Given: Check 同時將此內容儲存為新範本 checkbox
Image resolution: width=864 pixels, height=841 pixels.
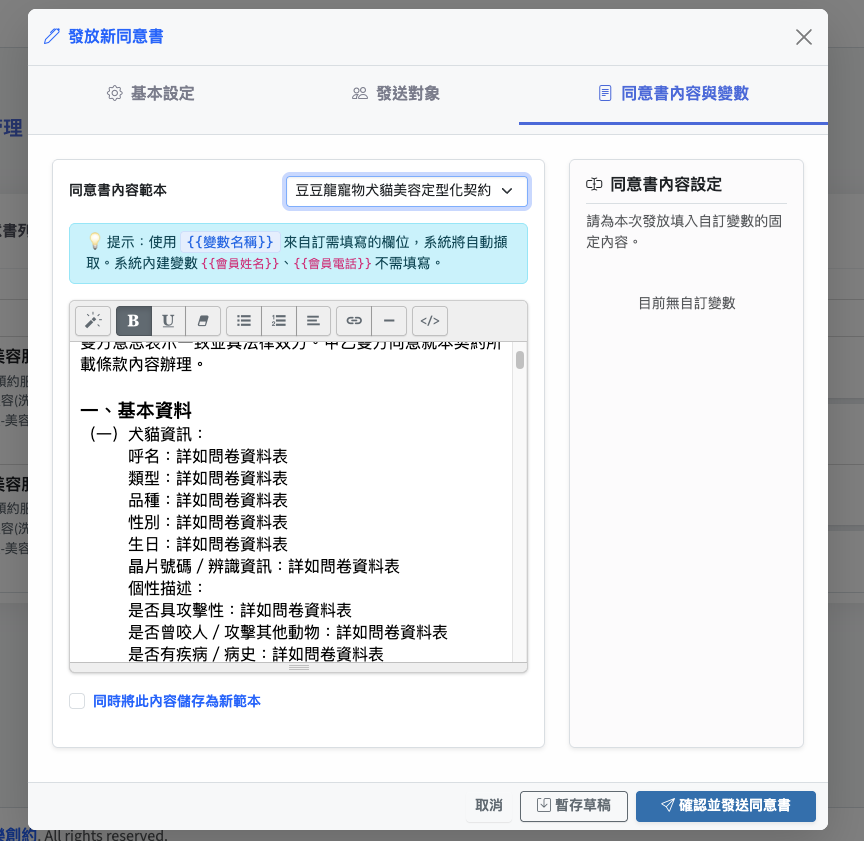Looking at the screenshot, I should click(x=77, y=701).
